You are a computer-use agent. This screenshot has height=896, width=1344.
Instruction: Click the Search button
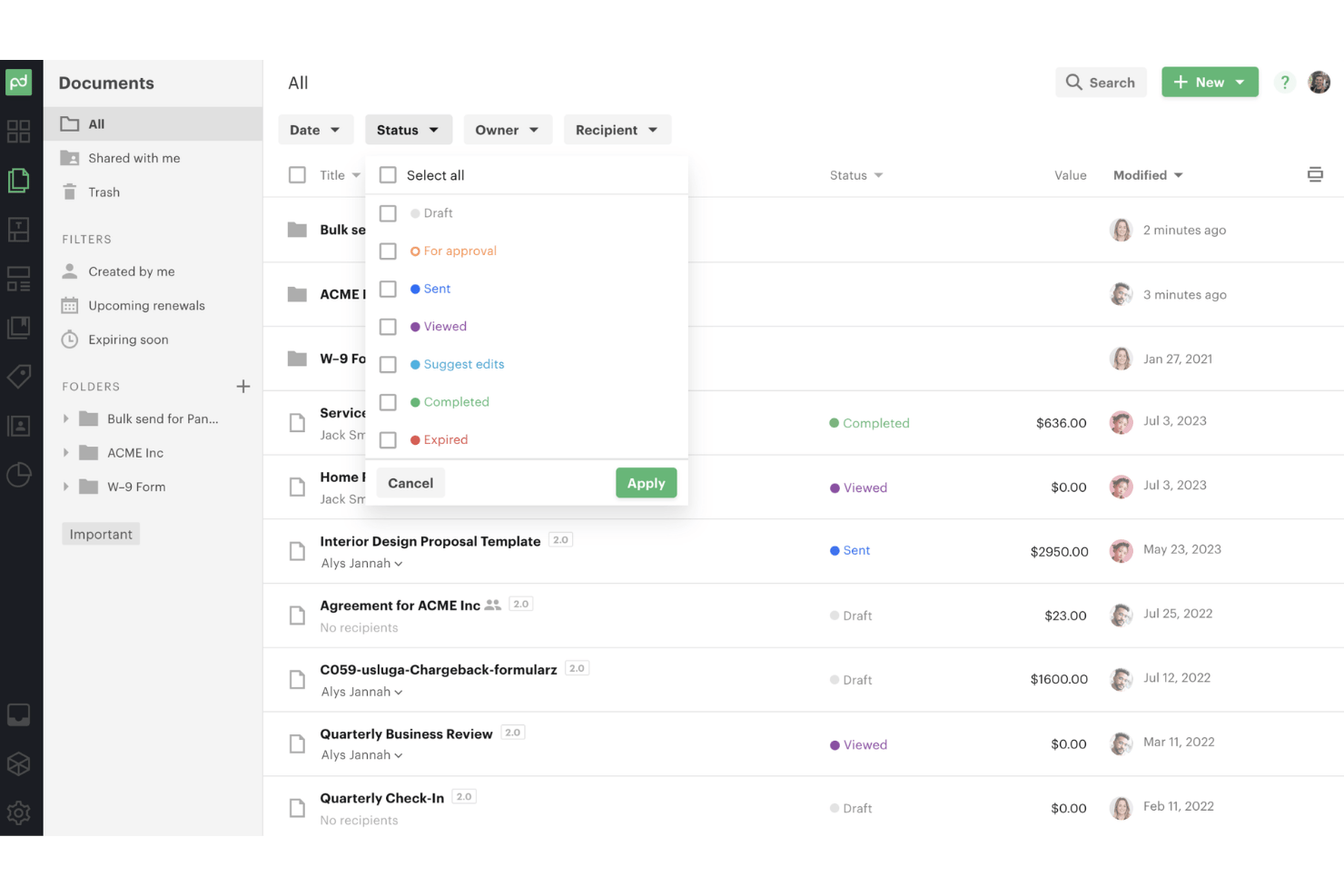click(1101, 83)
